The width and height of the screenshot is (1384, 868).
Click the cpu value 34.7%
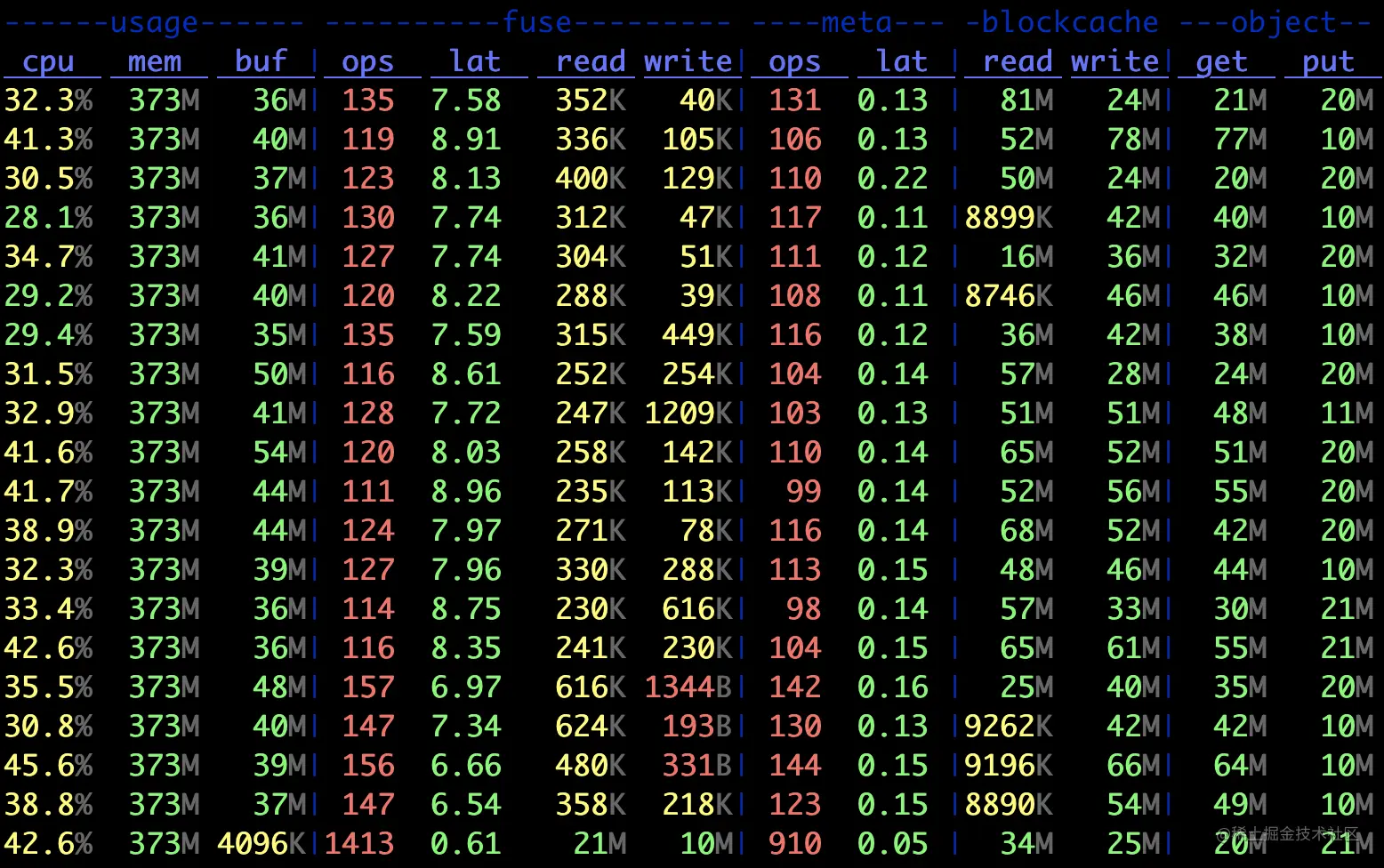pos(48,257)
